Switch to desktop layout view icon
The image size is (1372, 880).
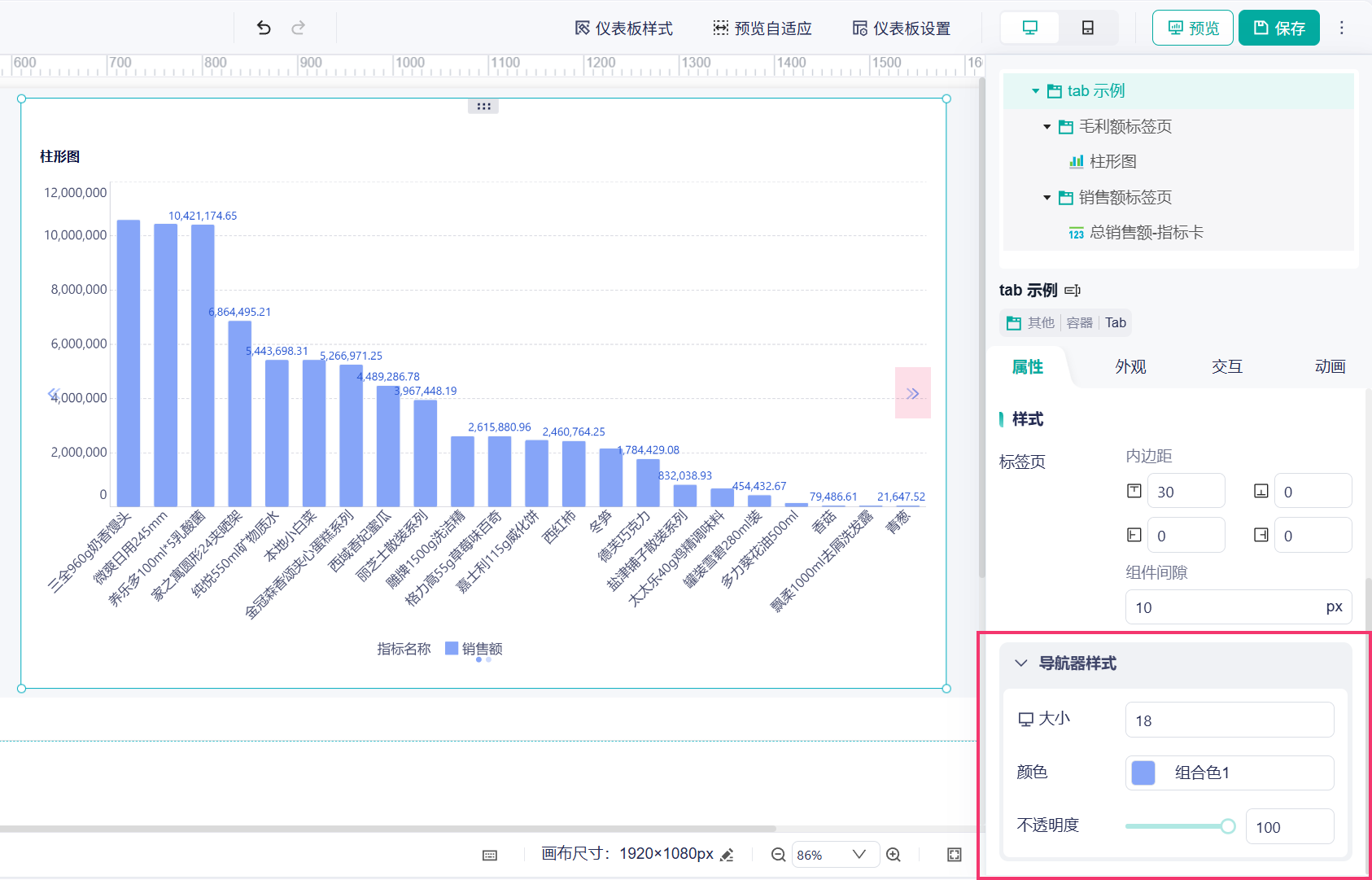(x=1030, y=28)
